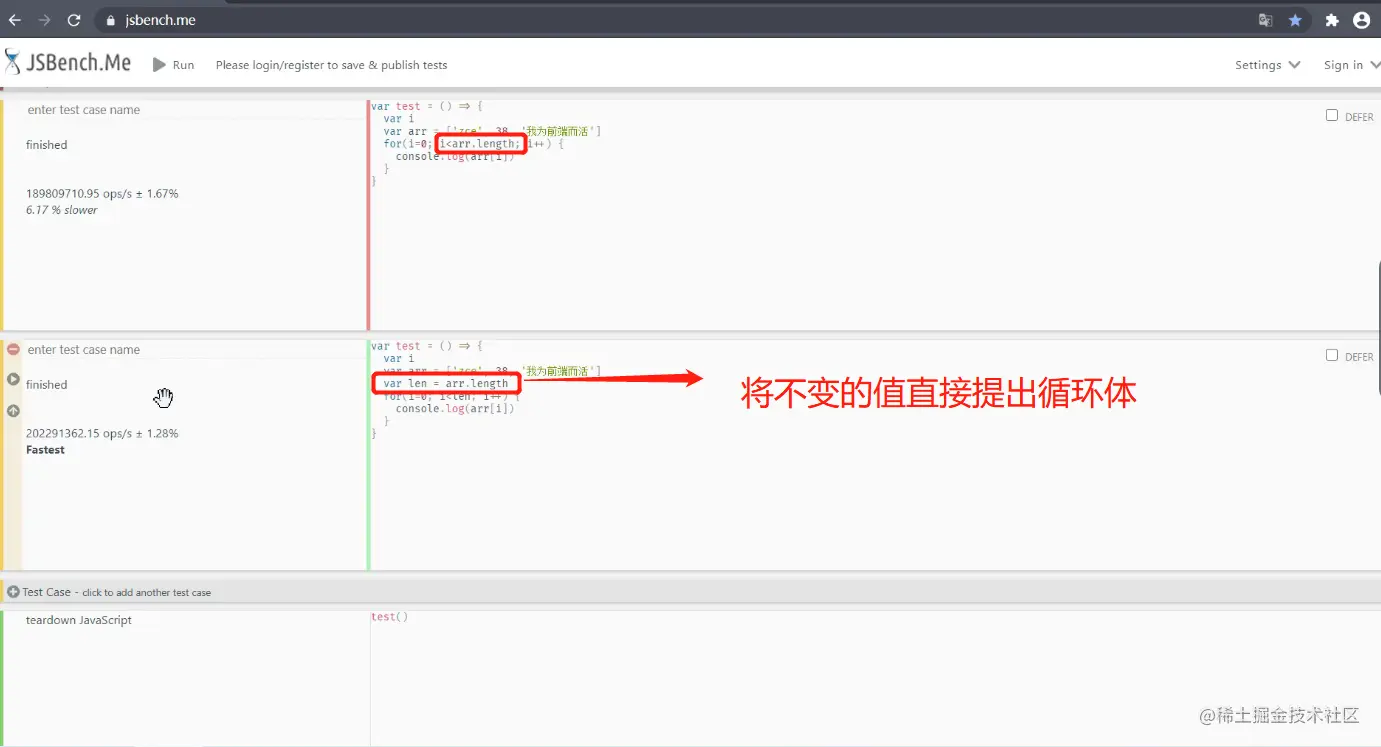Click the JSBench.Me logo
Viewport: 1381px width, 747px height.
pyautogui.click(x=67, y=63)
